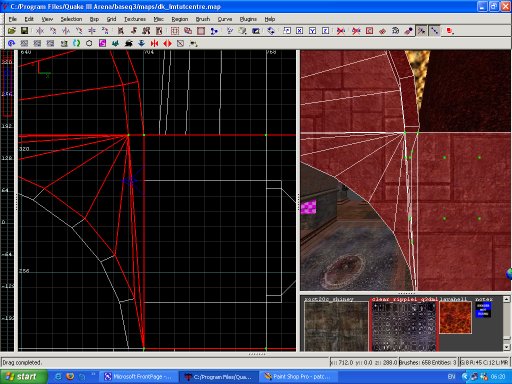The image size is (512, 384).
Task: Select the brown shiney texture thumbnail
Action: (x=336, y=326)
